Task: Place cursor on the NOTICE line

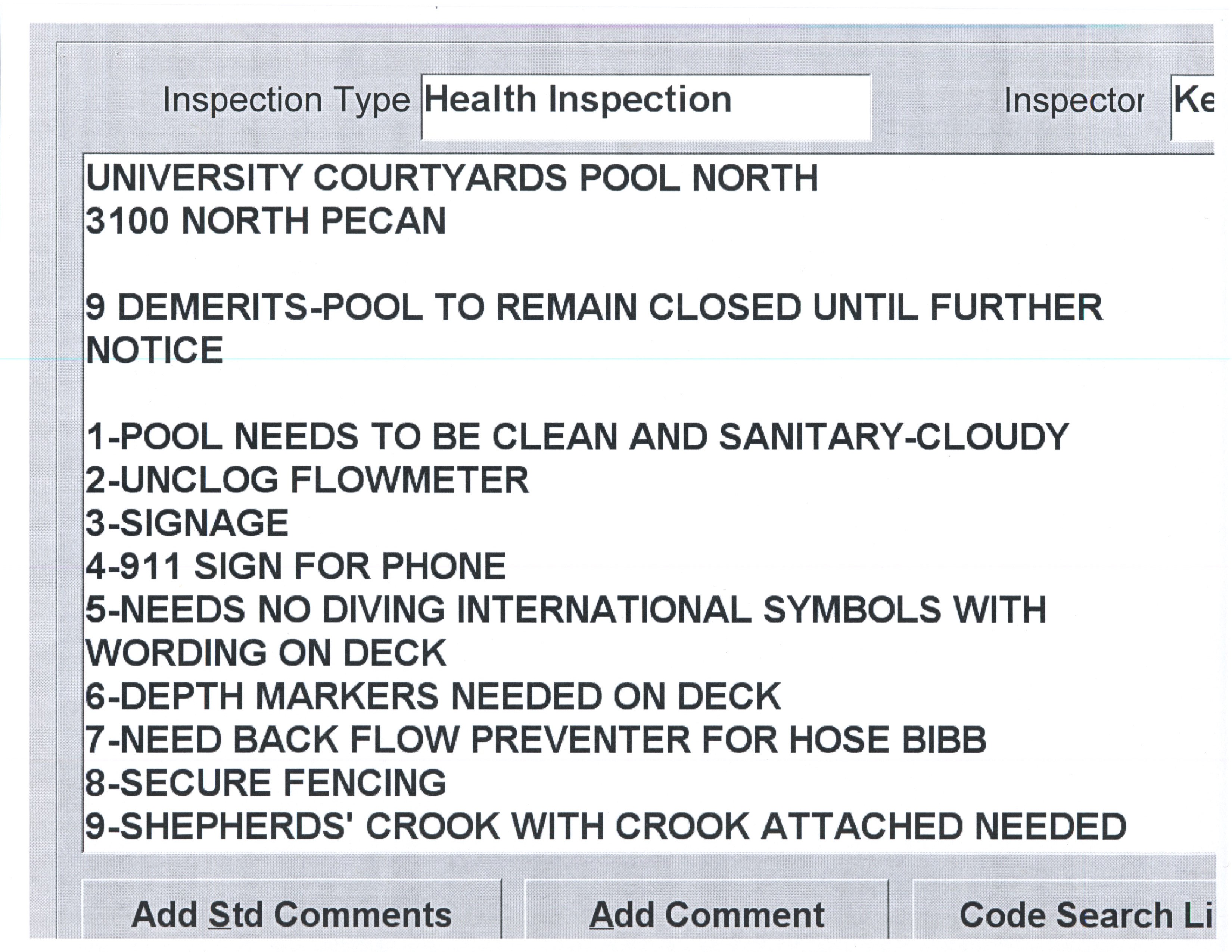Action: coord(155,350)
